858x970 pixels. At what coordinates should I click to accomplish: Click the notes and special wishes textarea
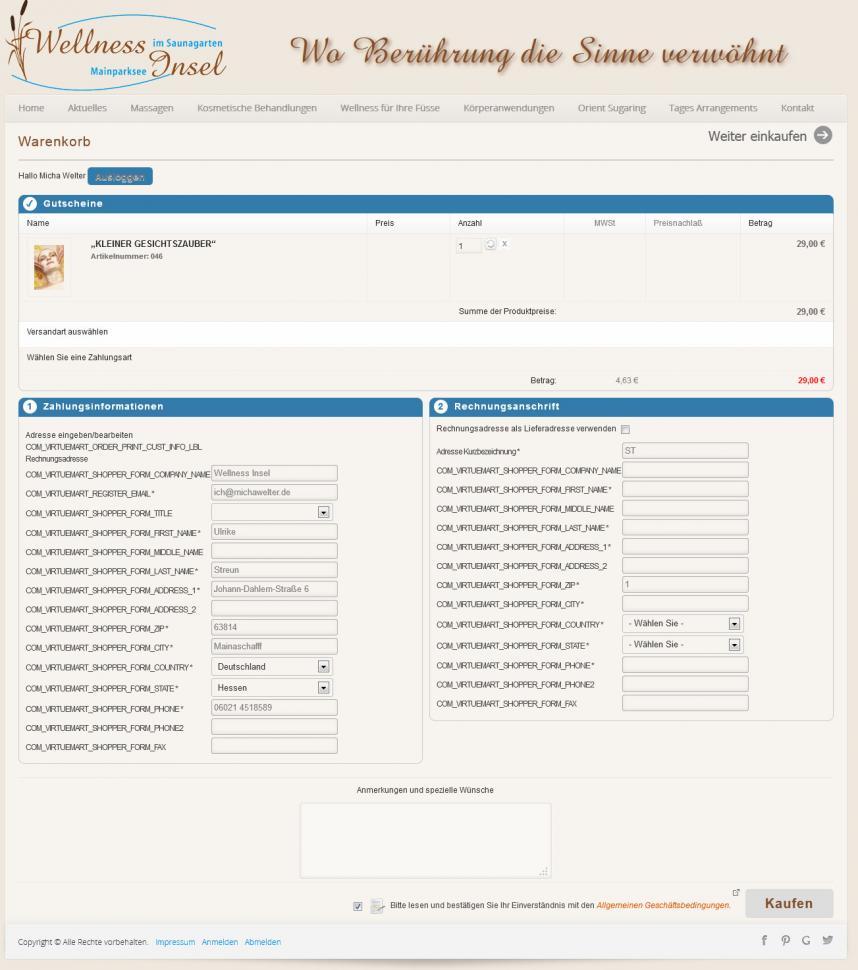[x=425, y=840]
